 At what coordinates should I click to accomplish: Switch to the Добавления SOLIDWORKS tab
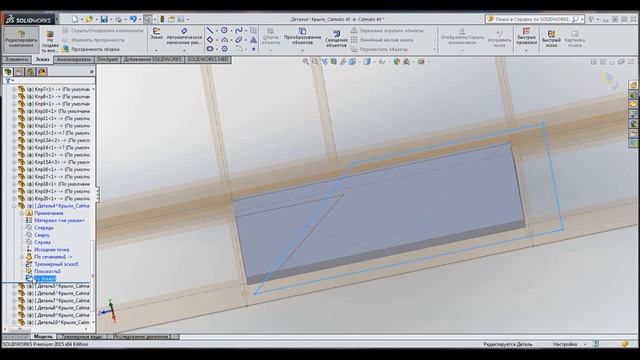153,60
